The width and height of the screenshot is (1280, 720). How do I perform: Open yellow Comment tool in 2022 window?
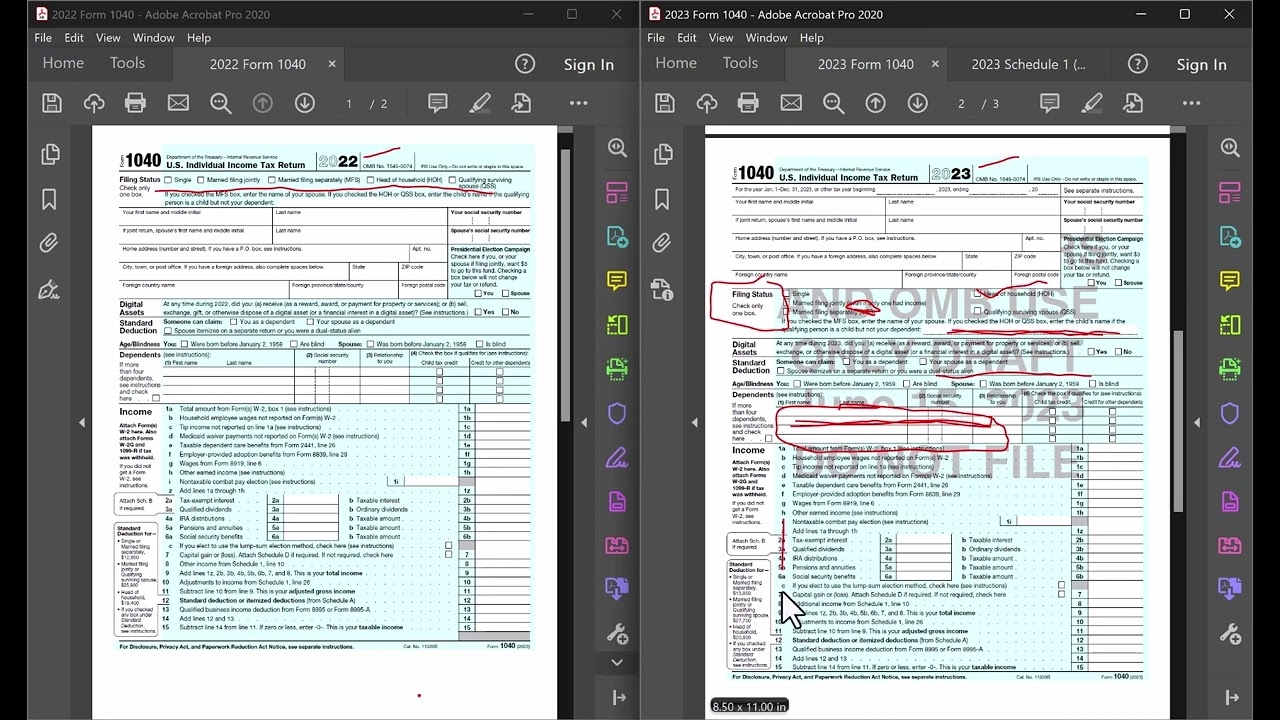pyautogui.click(x=617, y=281)
